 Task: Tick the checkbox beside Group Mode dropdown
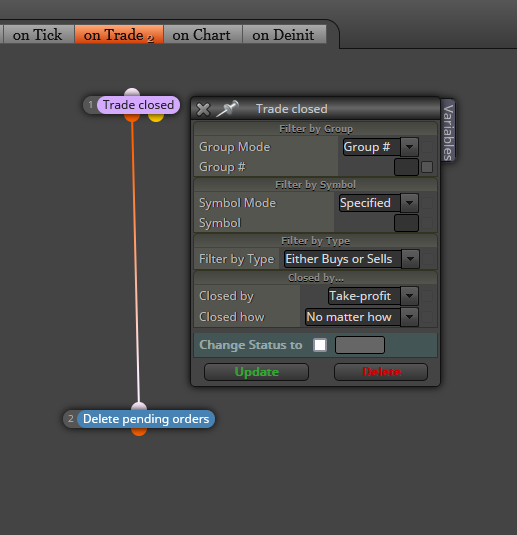point(427,147)
